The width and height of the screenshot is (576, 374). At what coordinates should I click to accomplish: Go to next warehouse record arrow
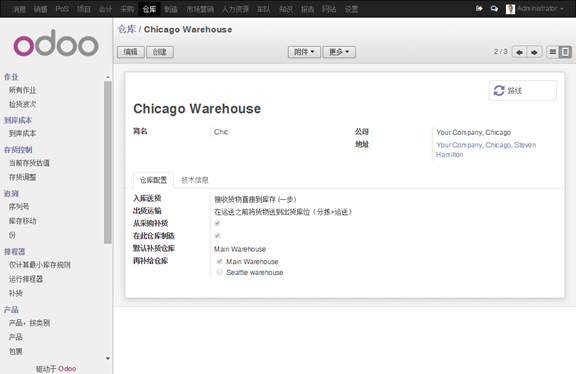click(534, 52)
